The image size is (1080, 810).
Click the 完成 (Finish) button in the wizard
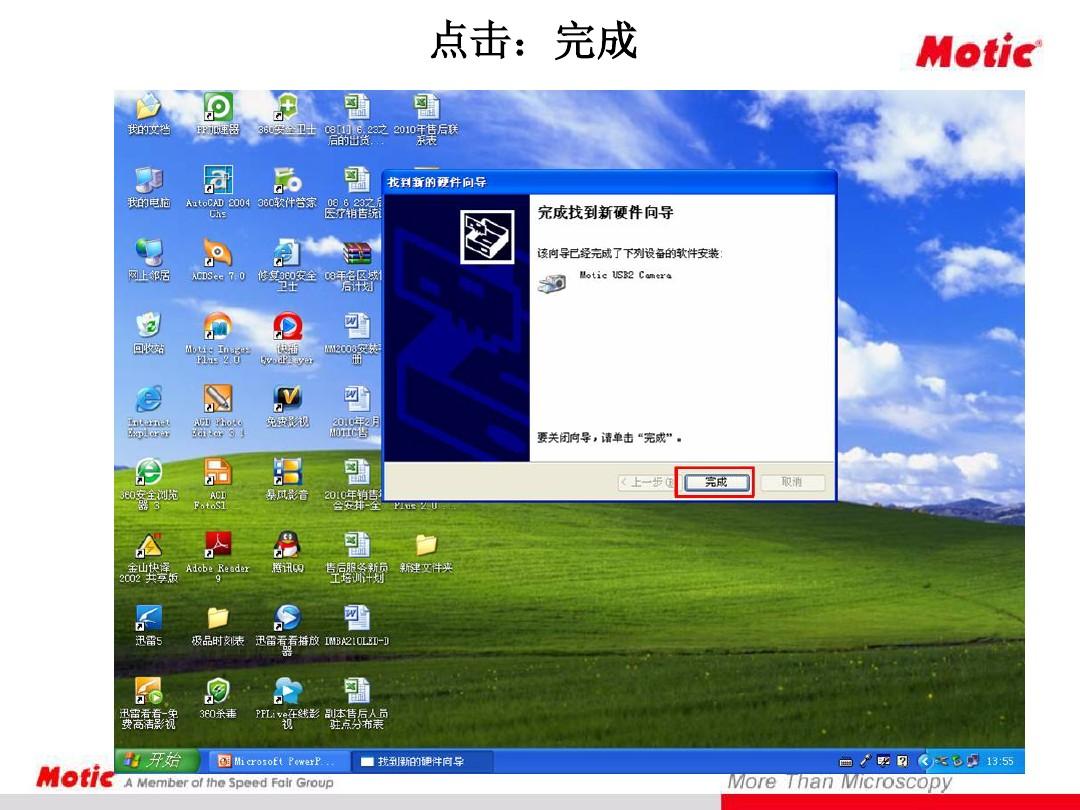click(714, 482)
